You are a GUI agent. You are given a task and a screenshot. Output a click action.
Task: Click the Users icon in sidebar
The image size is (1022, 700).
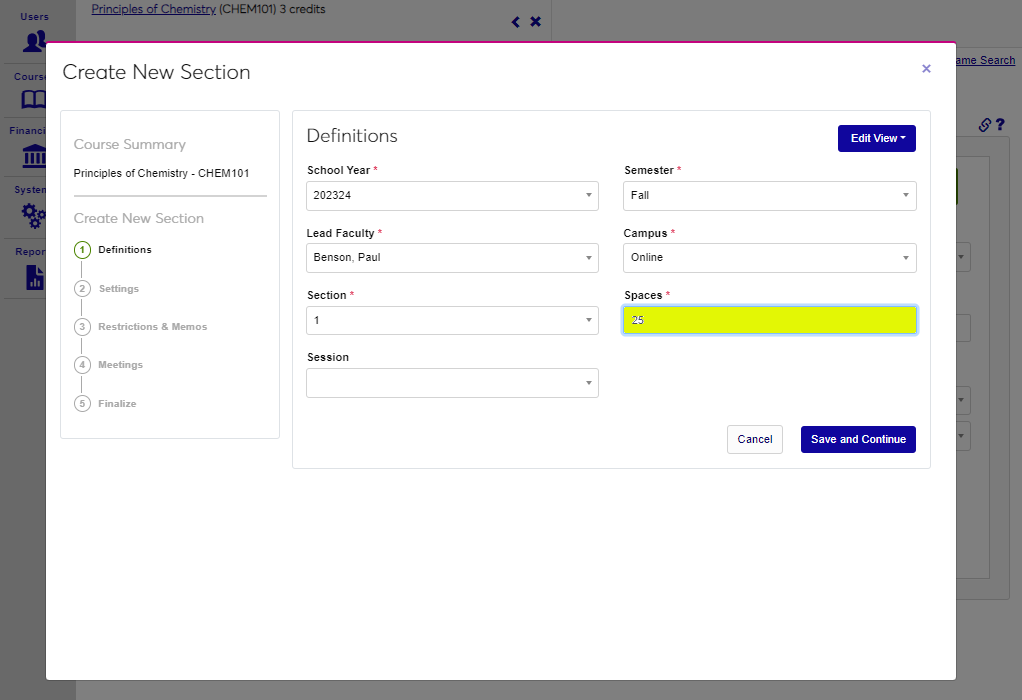[34, 41]
